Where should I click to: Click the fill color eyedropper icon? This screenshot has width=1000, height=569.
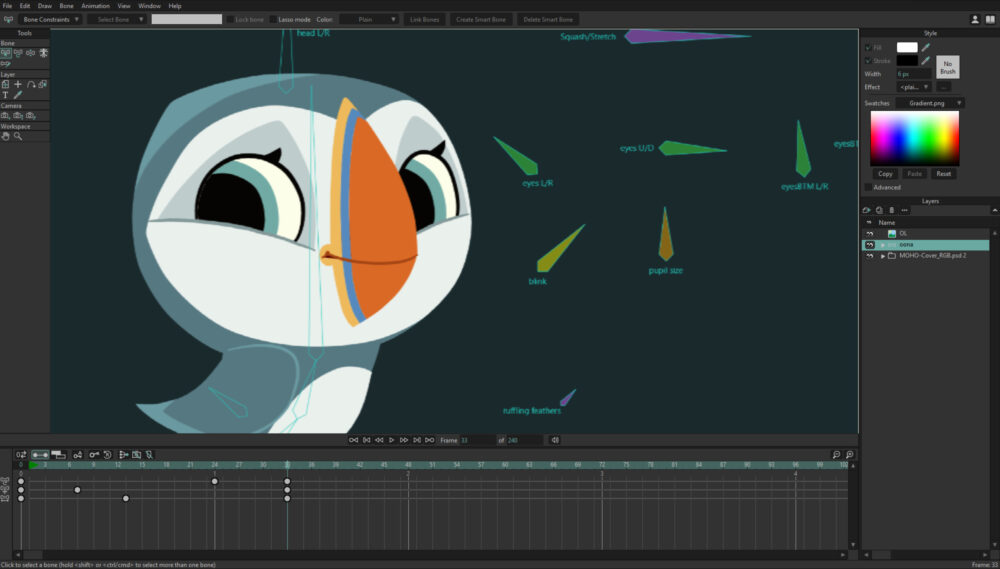[925, 47]
